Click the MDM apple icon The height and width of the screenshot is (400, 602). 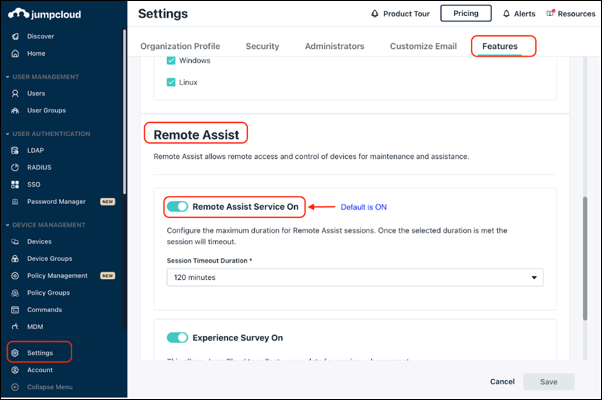(x=15, y=327)
